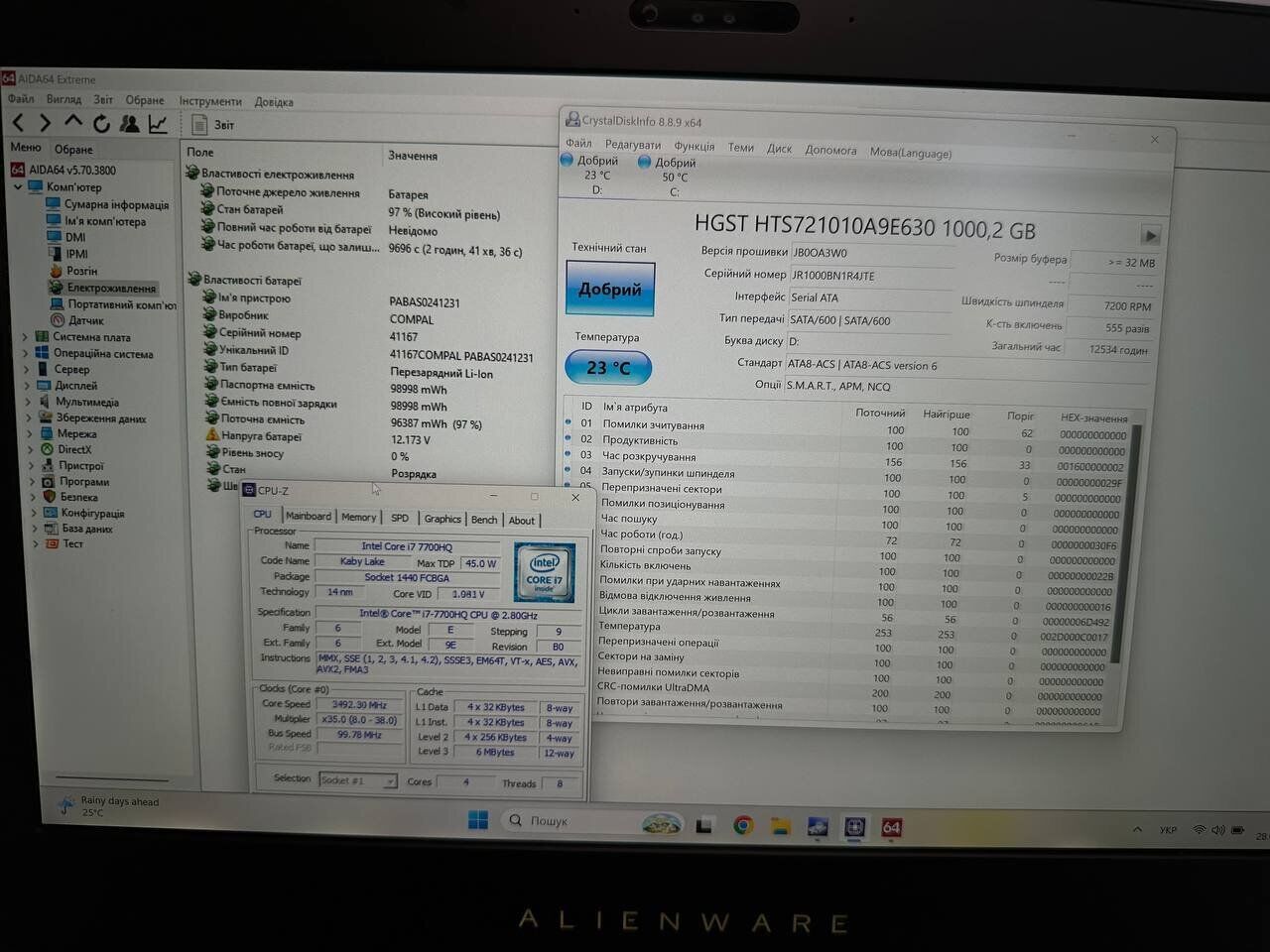Click the 23 °C temperature button

[x=608, y=368]
